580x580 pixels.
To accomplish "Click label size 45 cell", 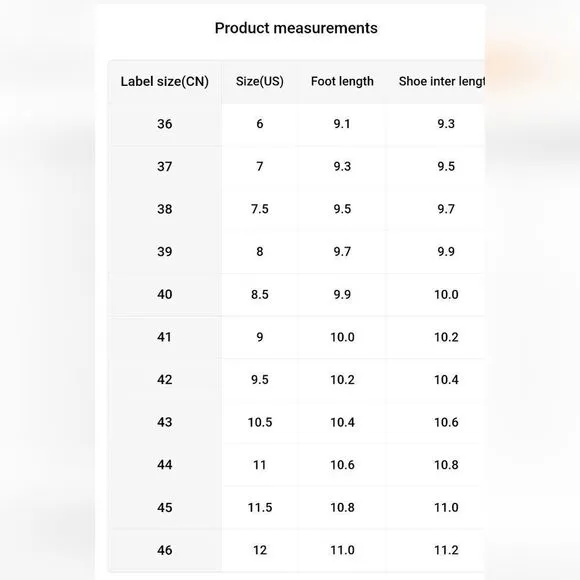I will coord(165,507).
